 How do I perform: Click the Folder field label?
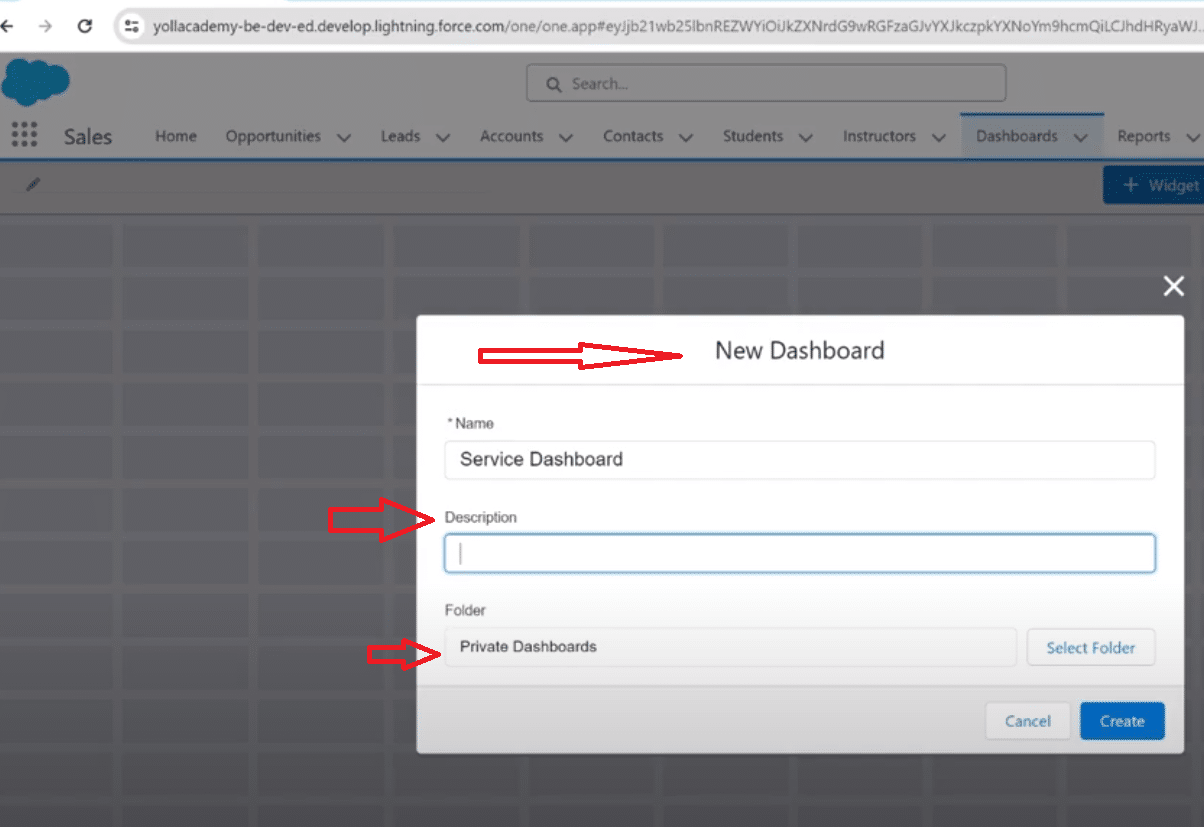(x=465, y=609)
